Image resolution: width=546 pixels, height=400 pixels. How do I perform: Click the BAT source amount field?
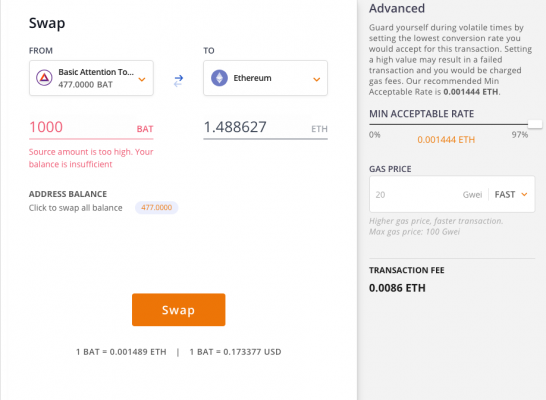[91, 127]
